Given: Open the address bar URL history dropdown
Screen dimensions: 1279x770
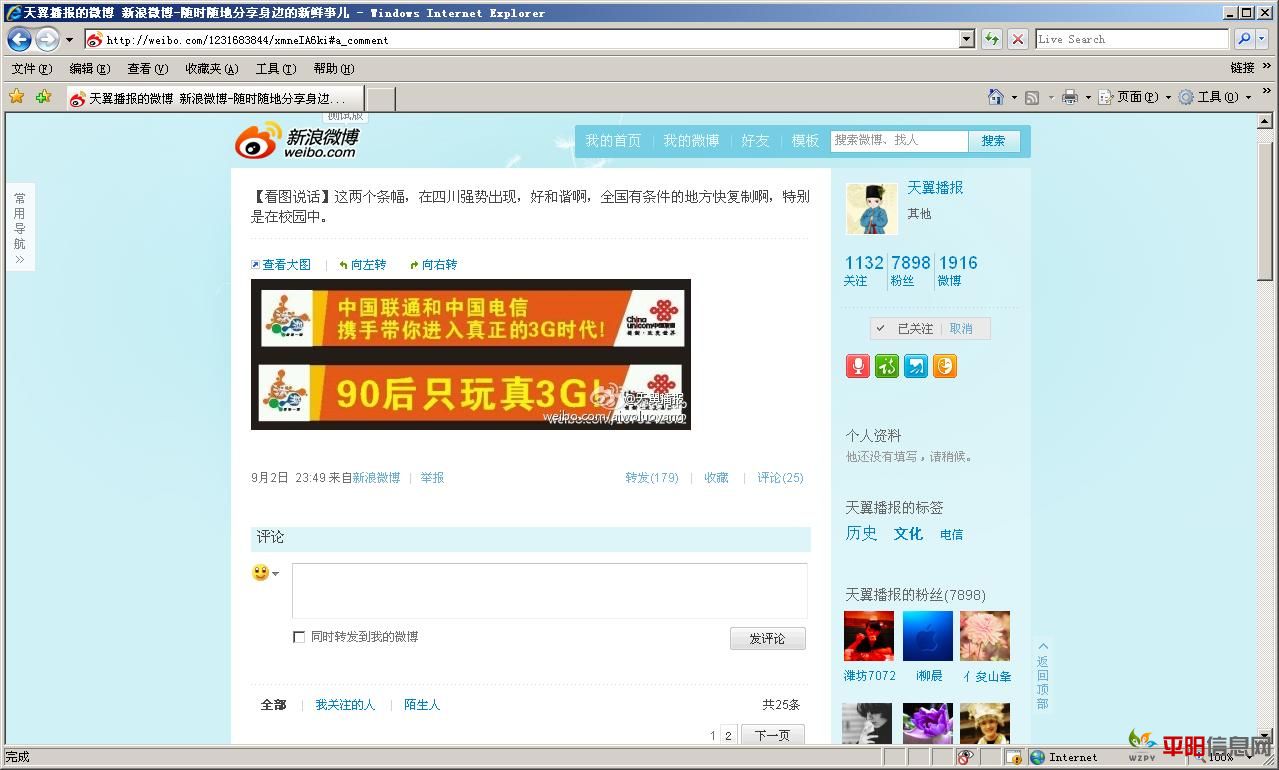Looking at the screenshot, I should pyautogui.click(x=966, y=40).
